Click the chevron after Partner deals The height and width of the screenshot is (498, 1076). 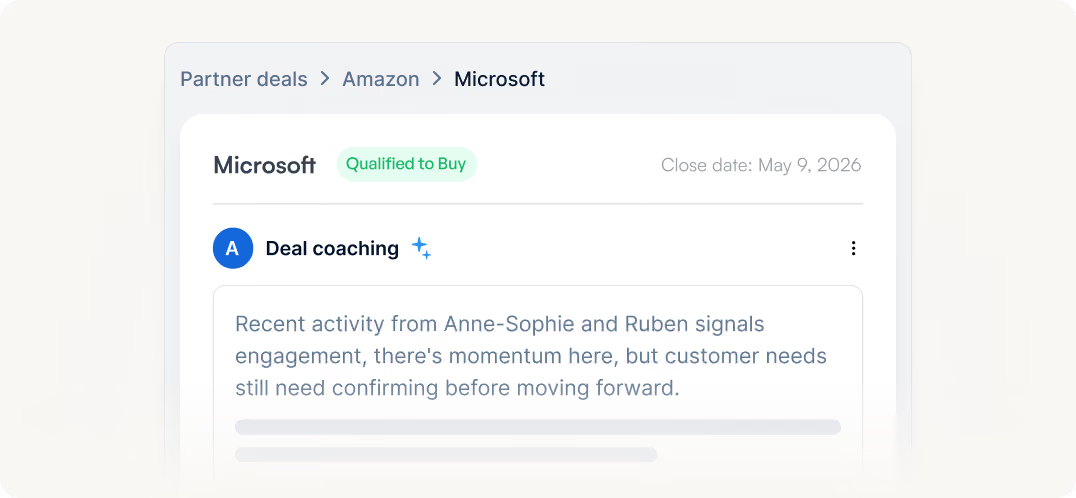pos(325,79)
